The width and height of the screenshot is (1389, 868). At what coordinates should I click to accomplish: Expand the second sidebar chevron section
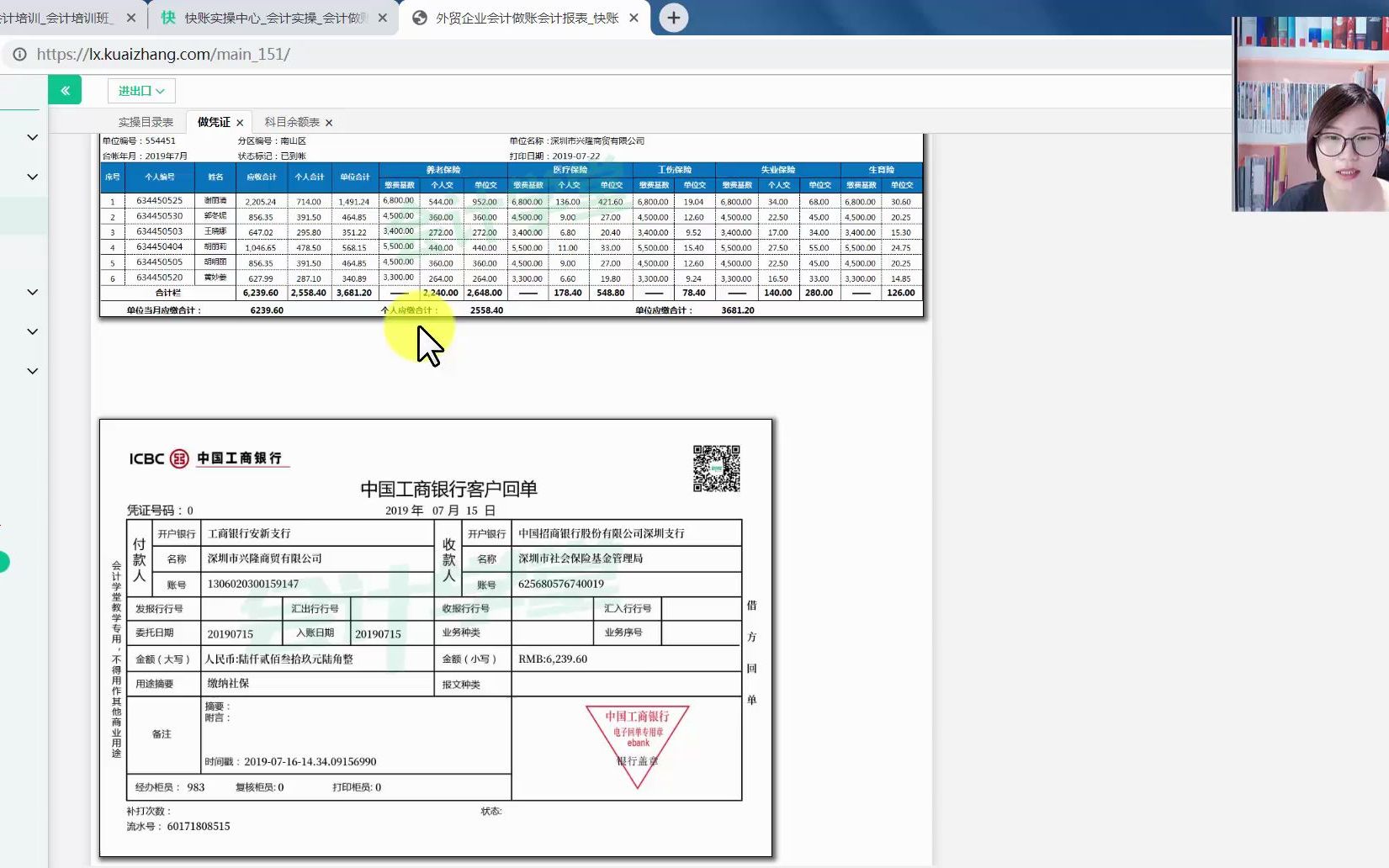[x=32, y=177]
